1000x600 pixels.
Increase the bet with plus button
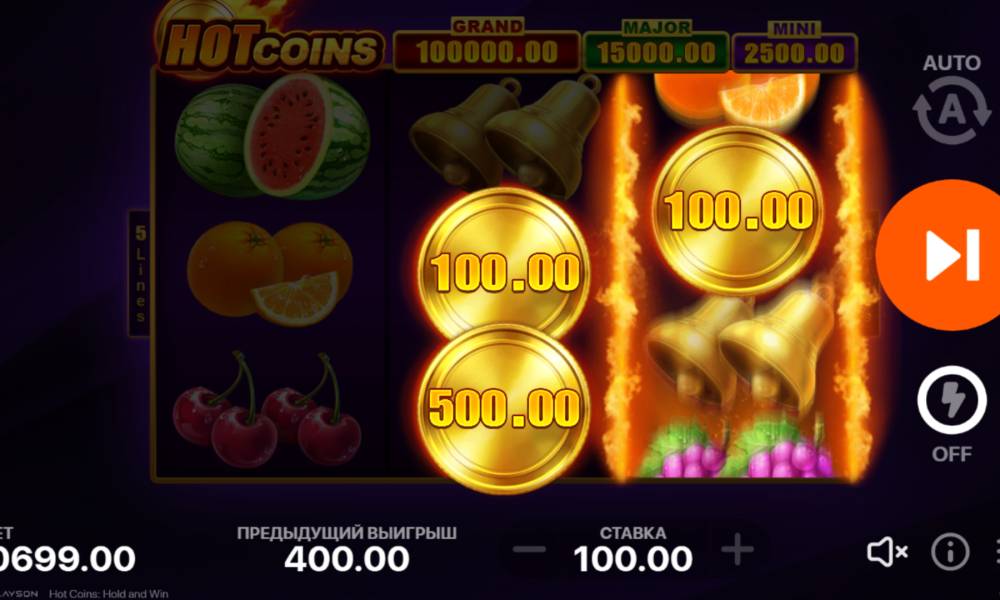coord(737,550)
